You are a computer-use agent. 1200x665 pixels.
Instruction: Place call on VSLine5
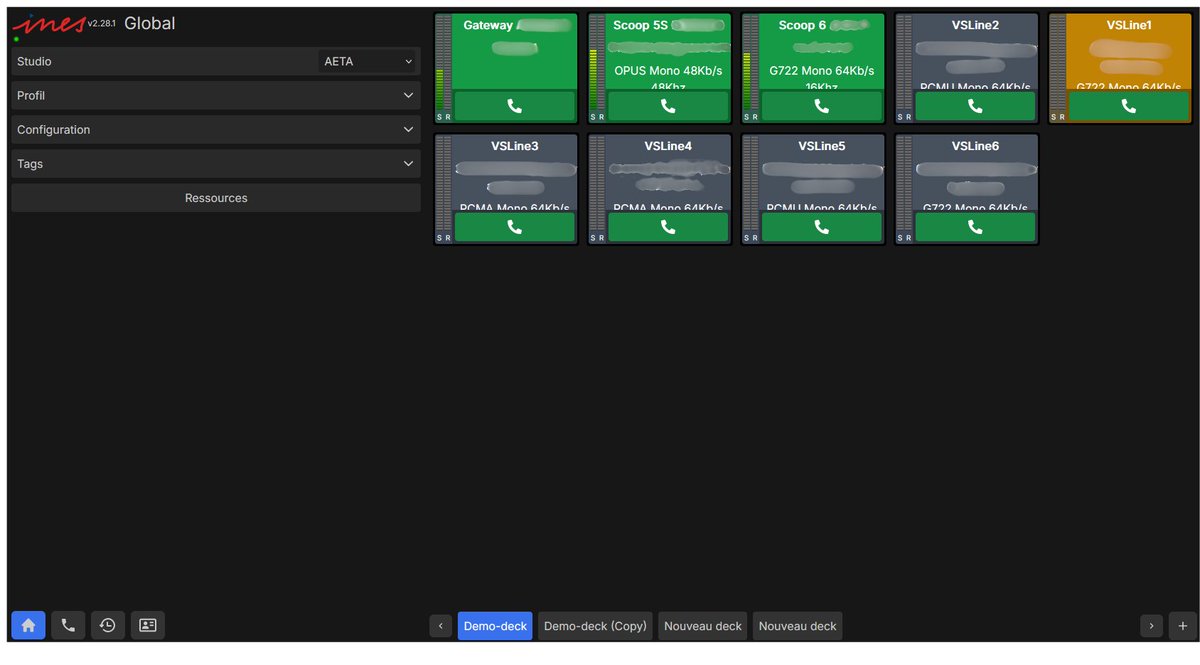pos(821,227)
